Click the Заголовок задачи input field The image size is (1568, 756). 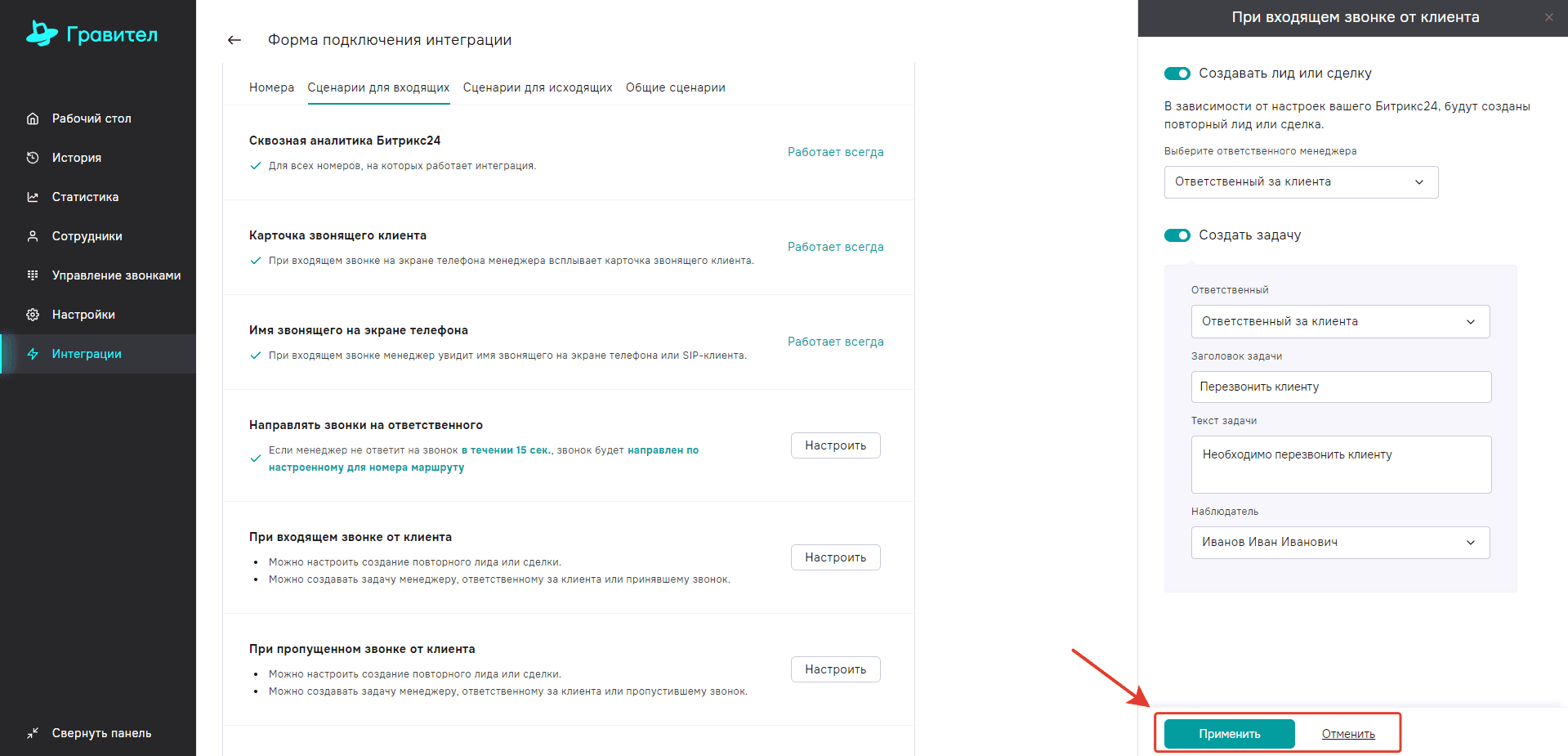[x=1341, y=387]
